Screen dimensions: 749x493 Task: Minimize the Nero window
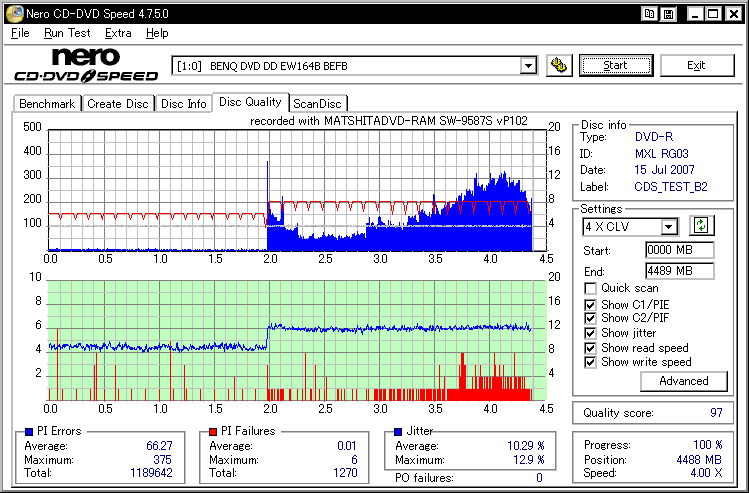[695, 14]
